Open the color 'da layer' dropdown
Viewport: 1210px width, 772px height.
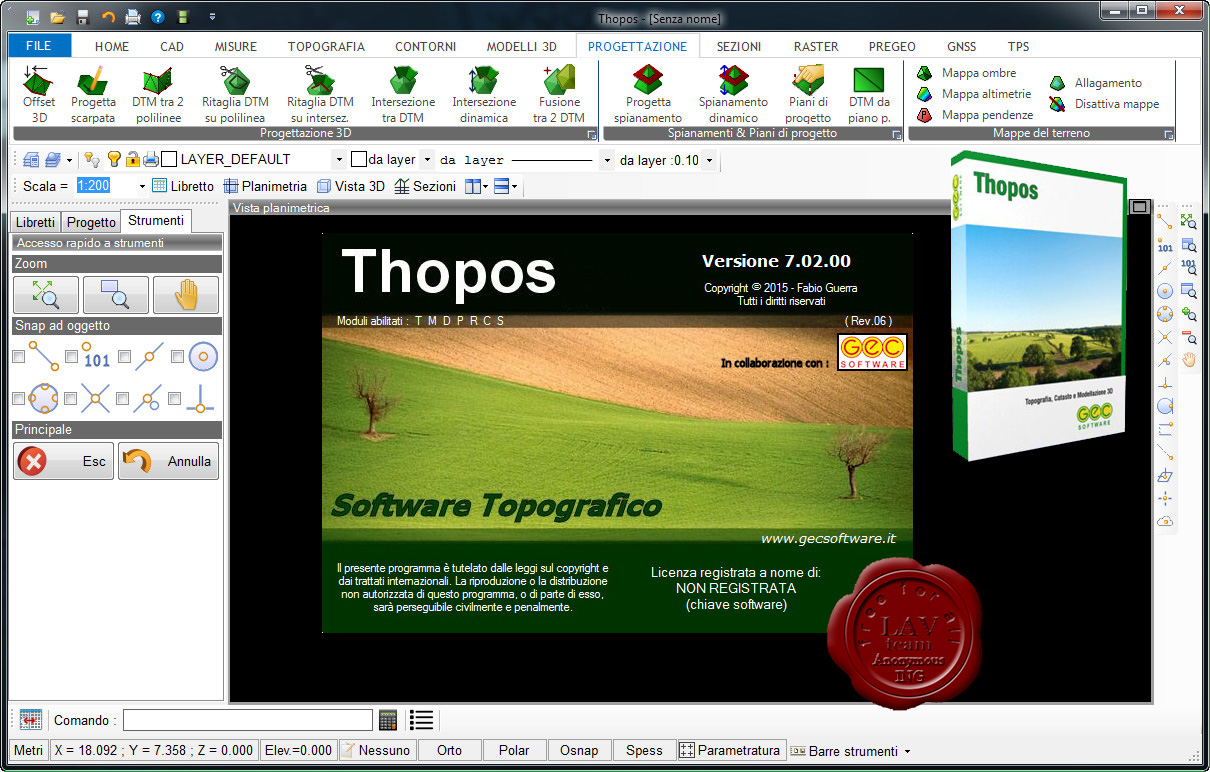[428, 159]
